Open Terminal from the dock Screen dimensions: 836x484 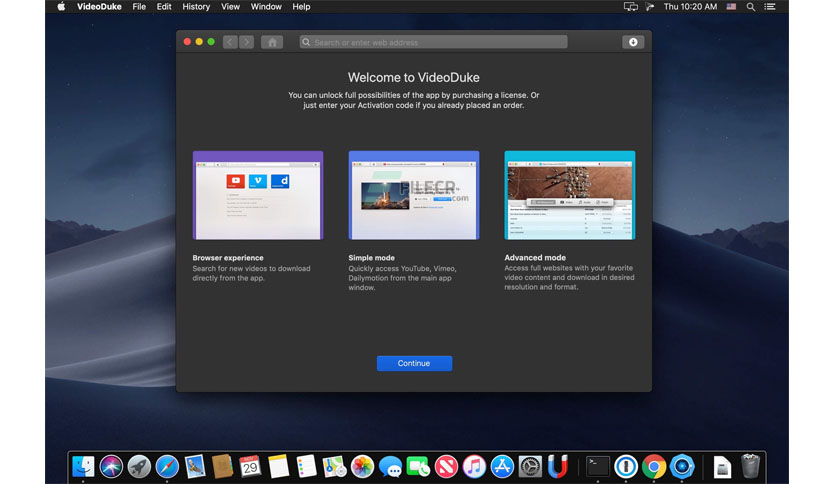click(x=598, y=467)
